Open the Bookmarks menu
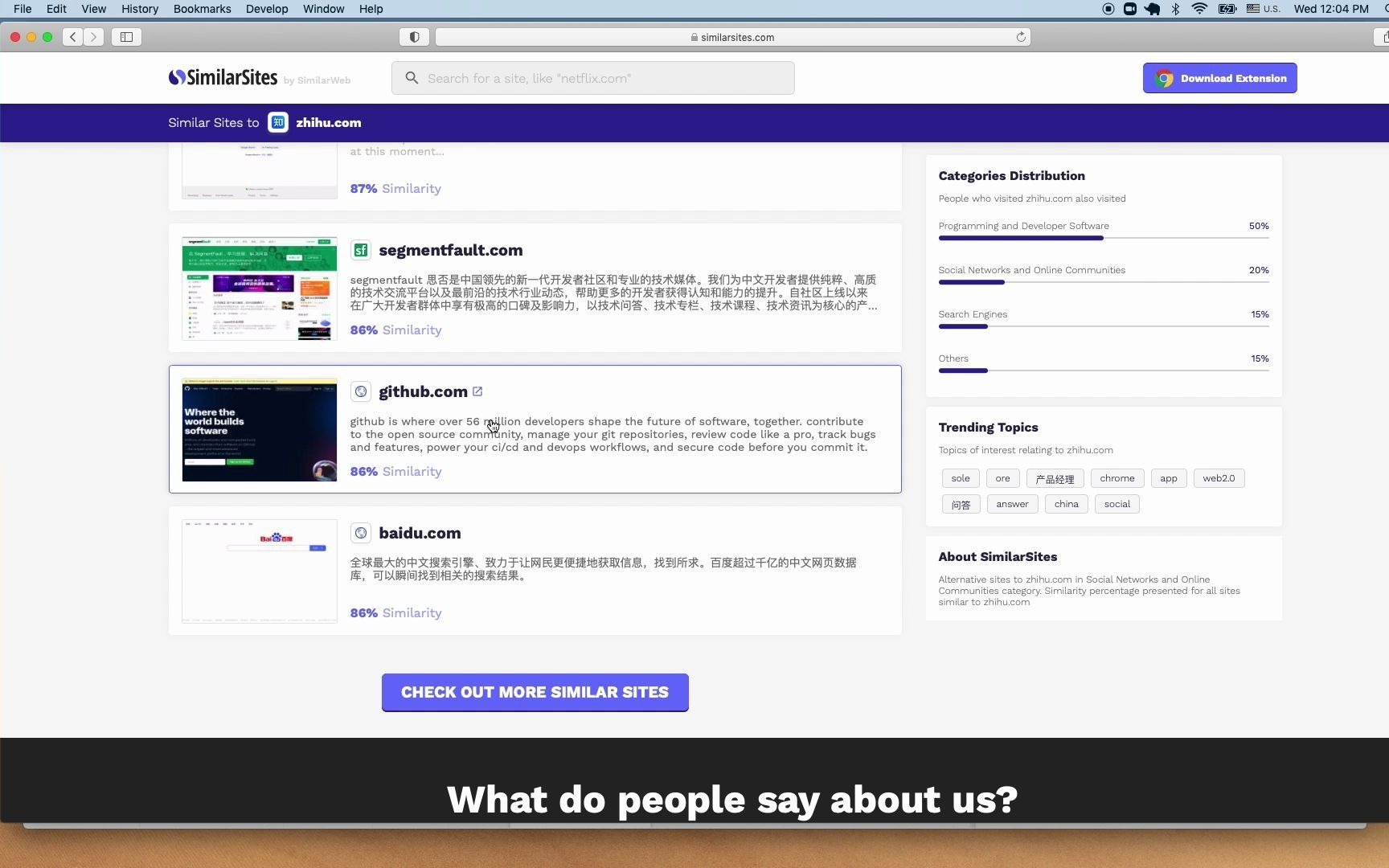This screenshot has height=868, width=1389. (202, 9)
